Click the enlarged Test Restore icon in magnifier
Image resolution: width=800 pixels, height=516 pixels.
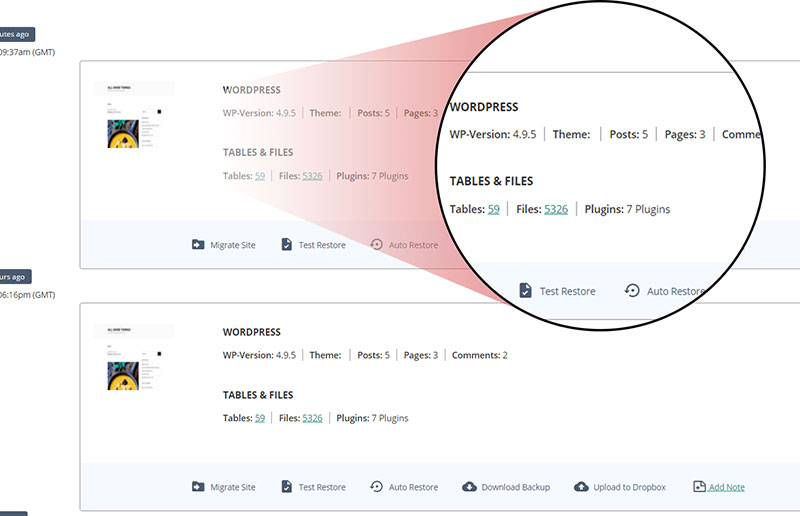[x=526, y=290]
